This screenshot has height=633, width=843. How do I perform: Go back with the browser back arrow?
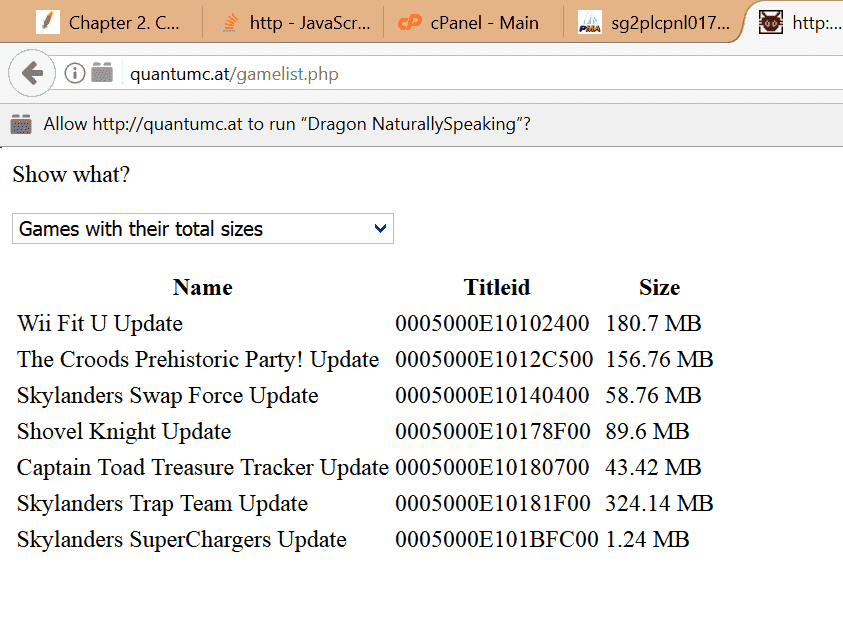point(32,73)
